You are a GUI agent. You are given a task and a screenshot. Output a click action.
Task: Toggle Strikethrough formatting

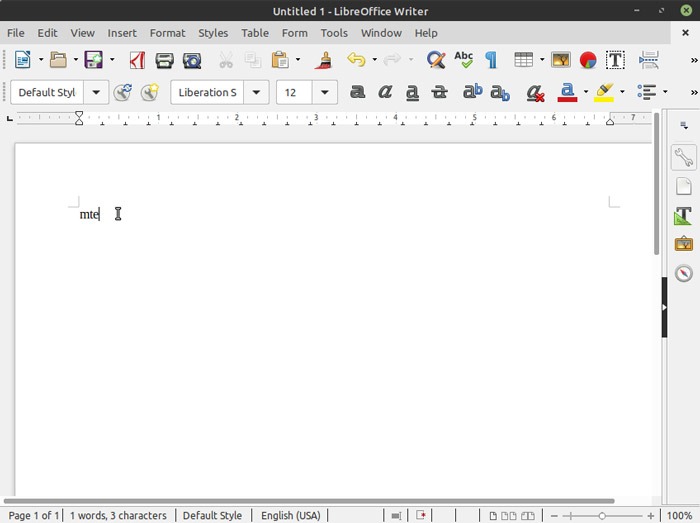click(440, 92)
